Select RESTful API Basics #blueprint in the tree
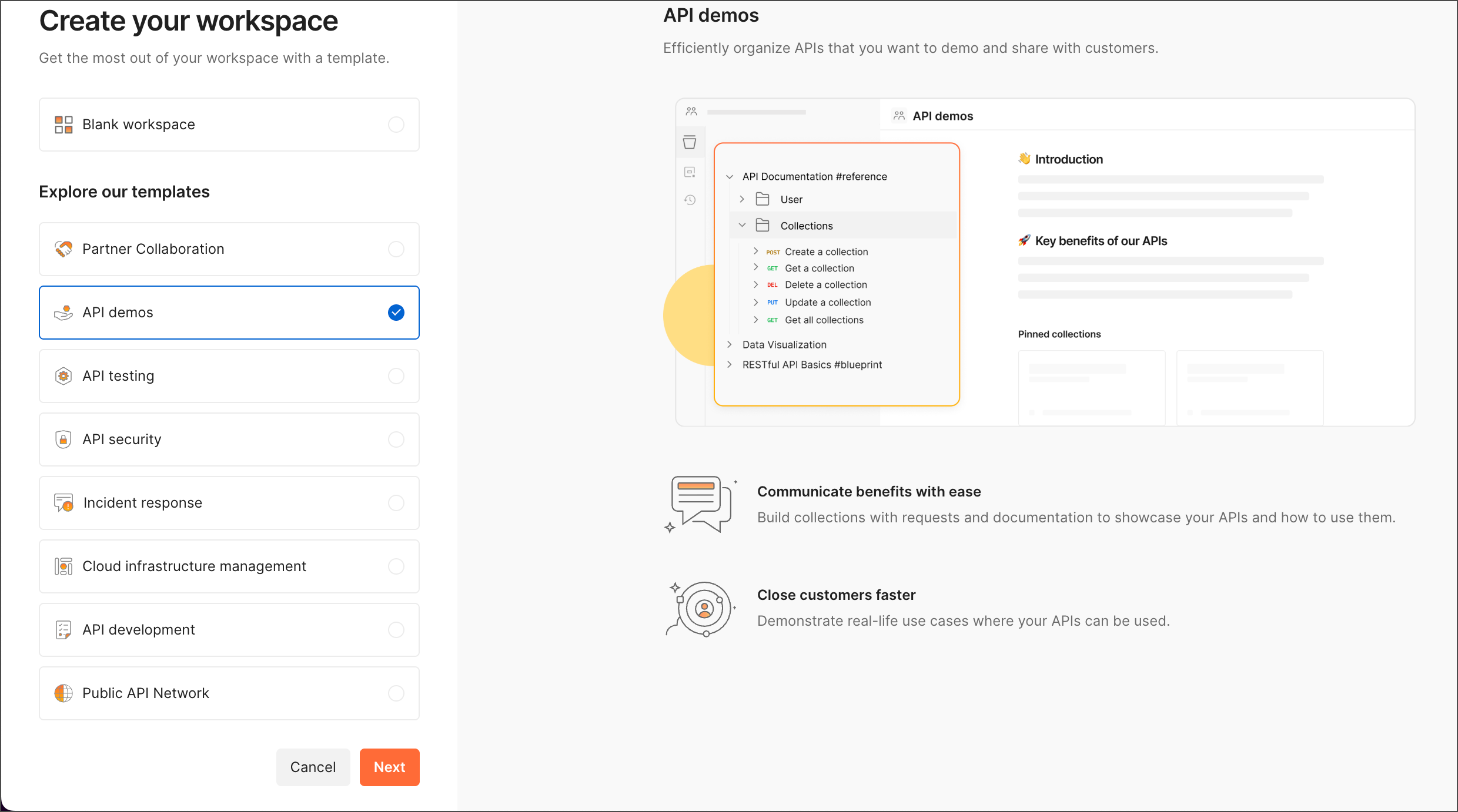1458x812 pixels. coord(811,364)
